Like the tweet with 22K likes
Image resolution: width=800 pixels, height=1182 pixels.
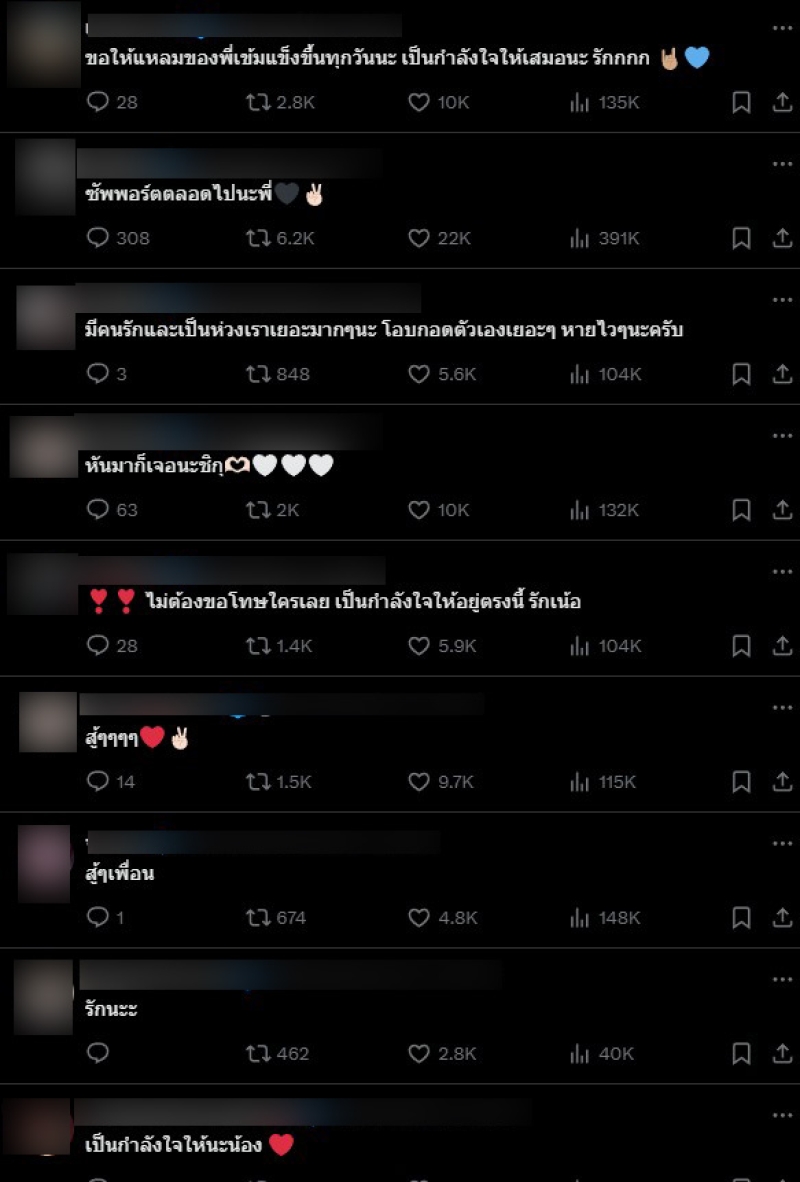440,238
